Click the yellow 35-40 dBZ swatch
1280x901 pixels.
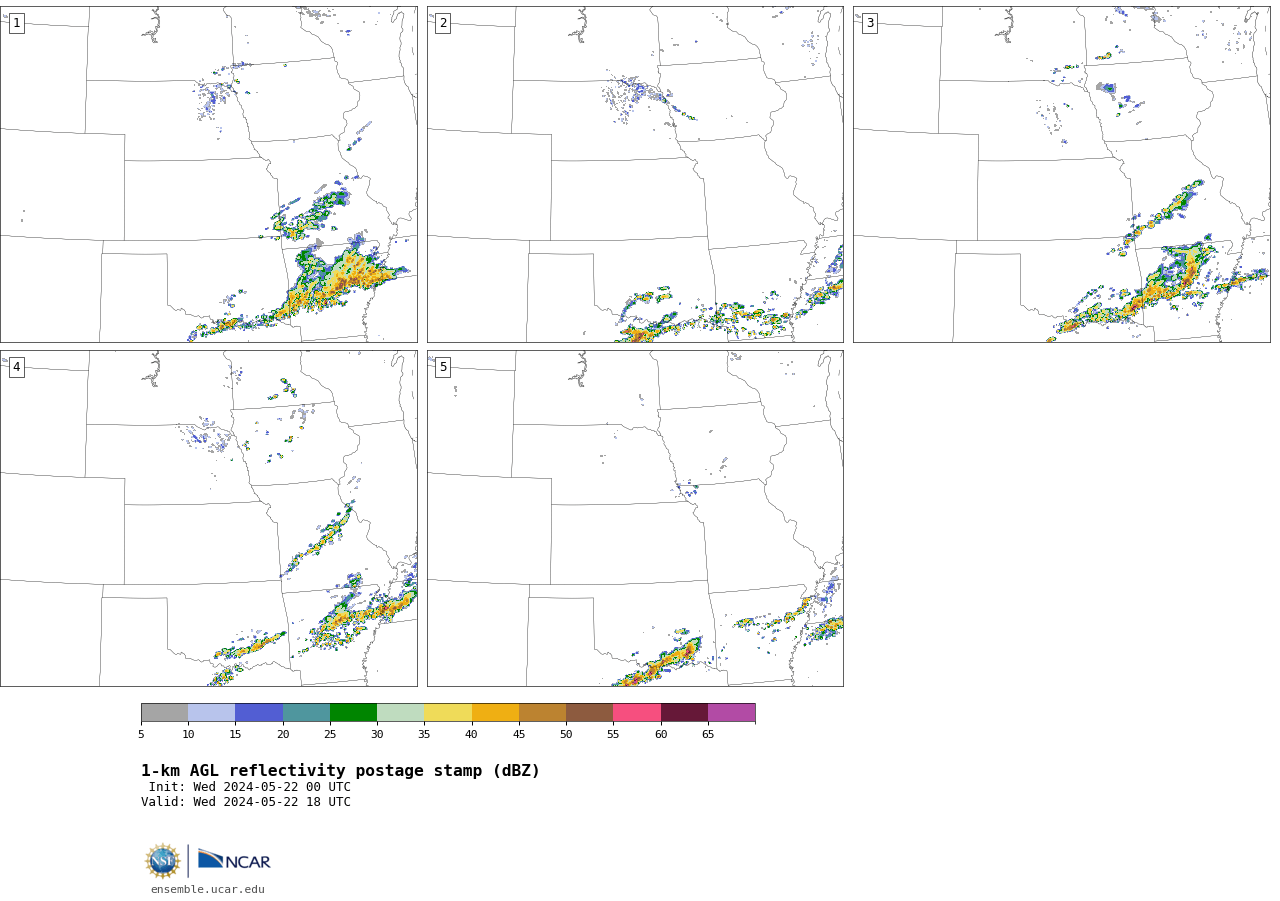[448, 712]
